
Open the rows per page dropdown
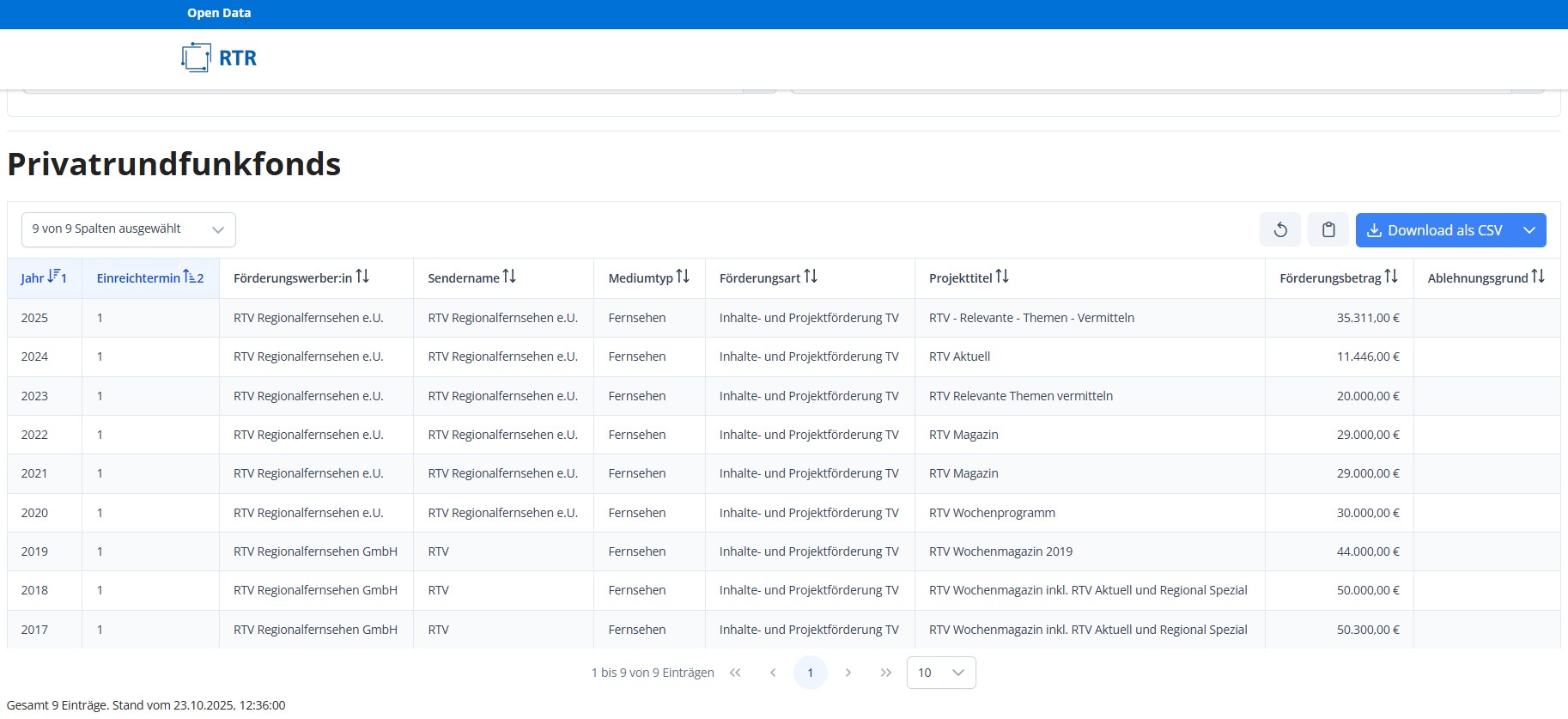pyautogui.click(x=940, y=673)
